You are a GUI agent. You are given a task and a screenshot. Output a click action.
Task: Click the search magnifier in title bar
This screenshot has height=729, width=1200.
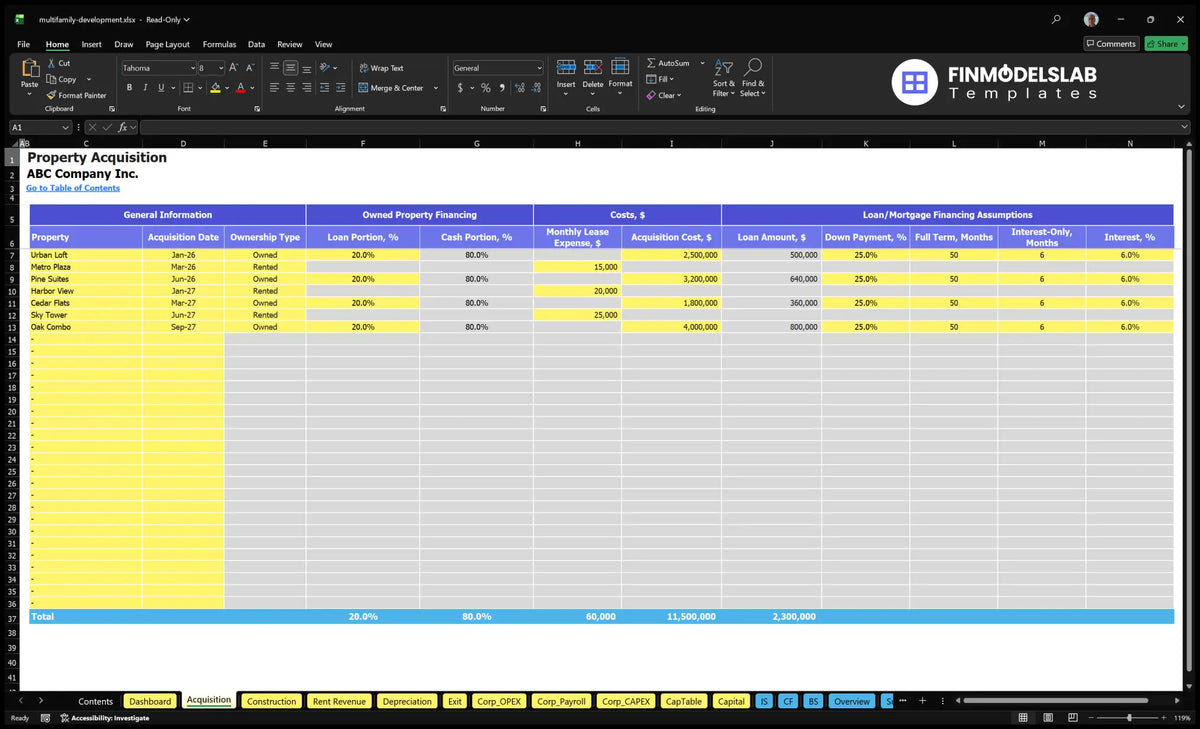(x=1056, y=19)
